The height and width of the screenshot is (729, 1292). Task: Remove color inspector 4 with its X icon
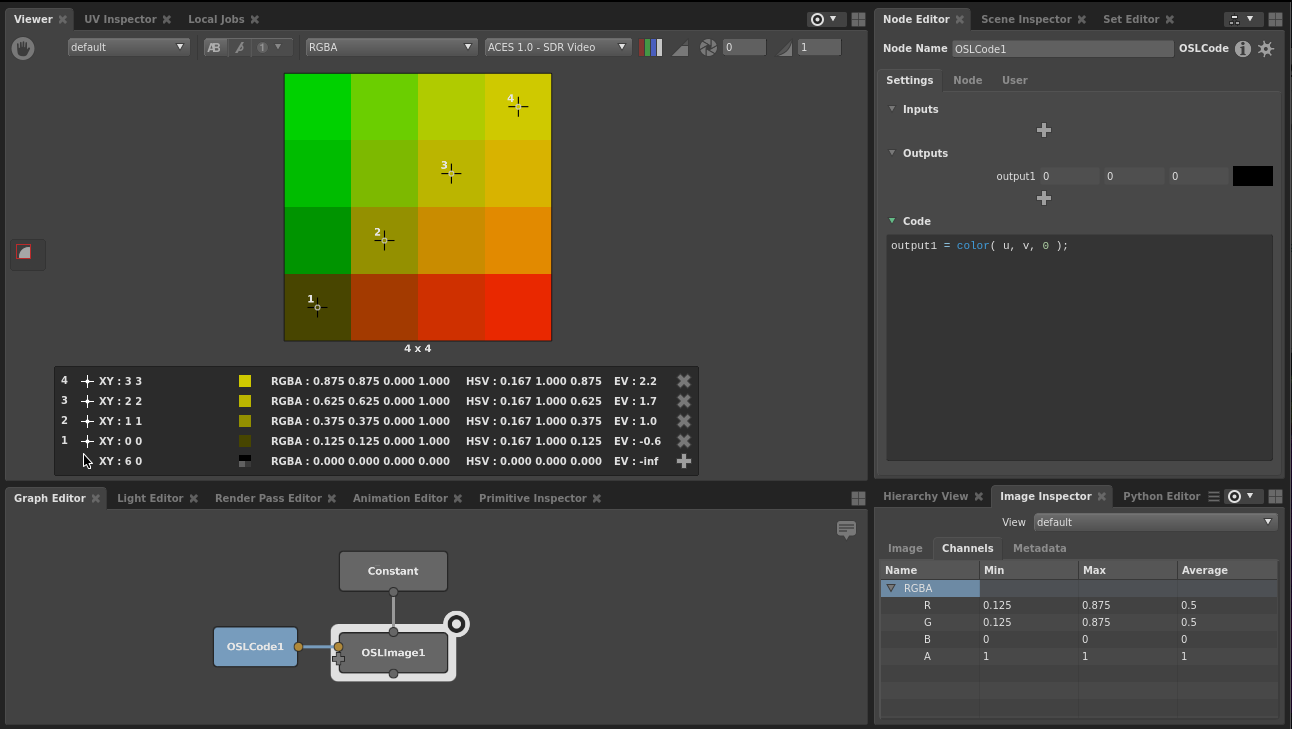click(x=684, y=381)
